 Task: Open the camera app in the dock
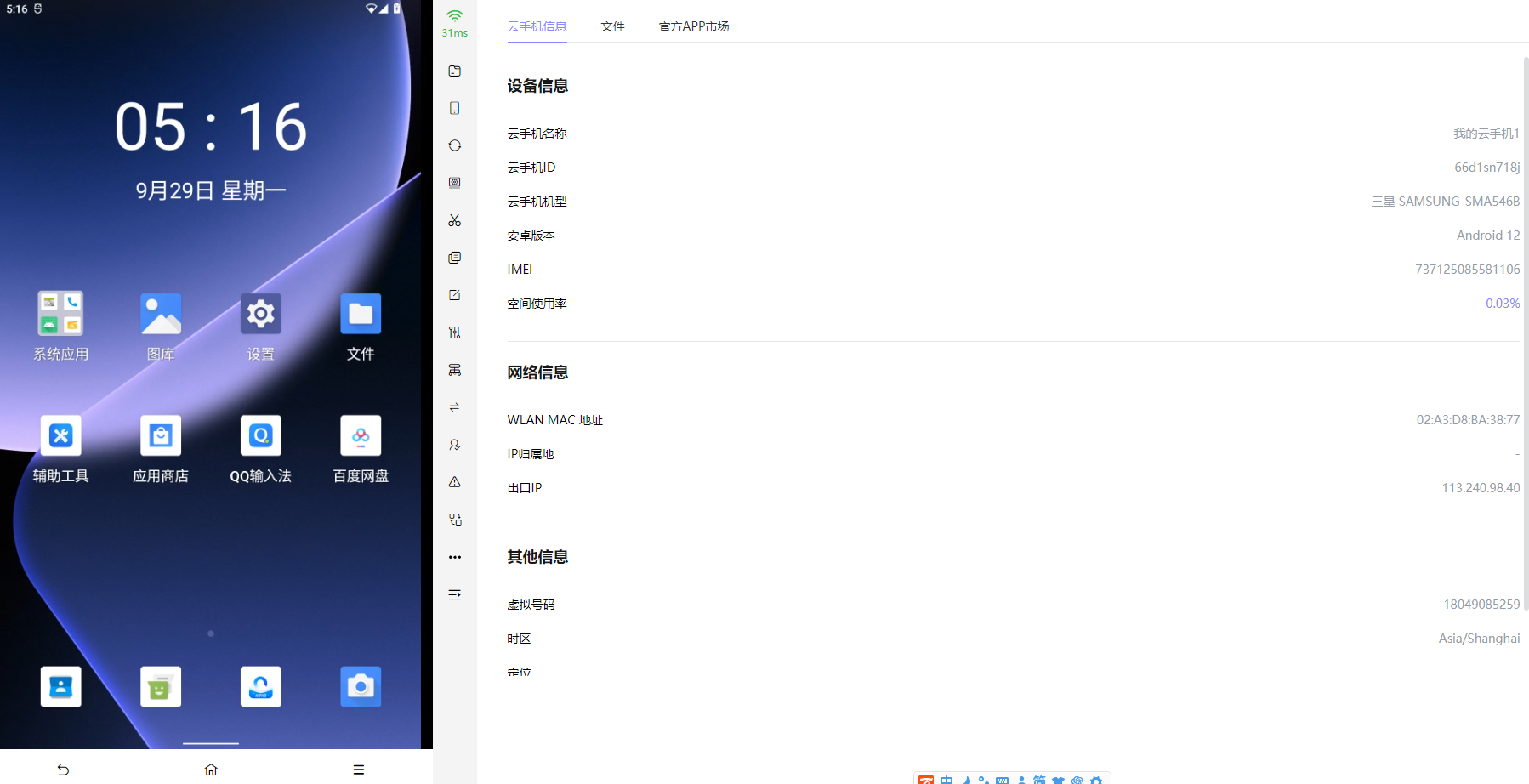(x=361, y=686)
